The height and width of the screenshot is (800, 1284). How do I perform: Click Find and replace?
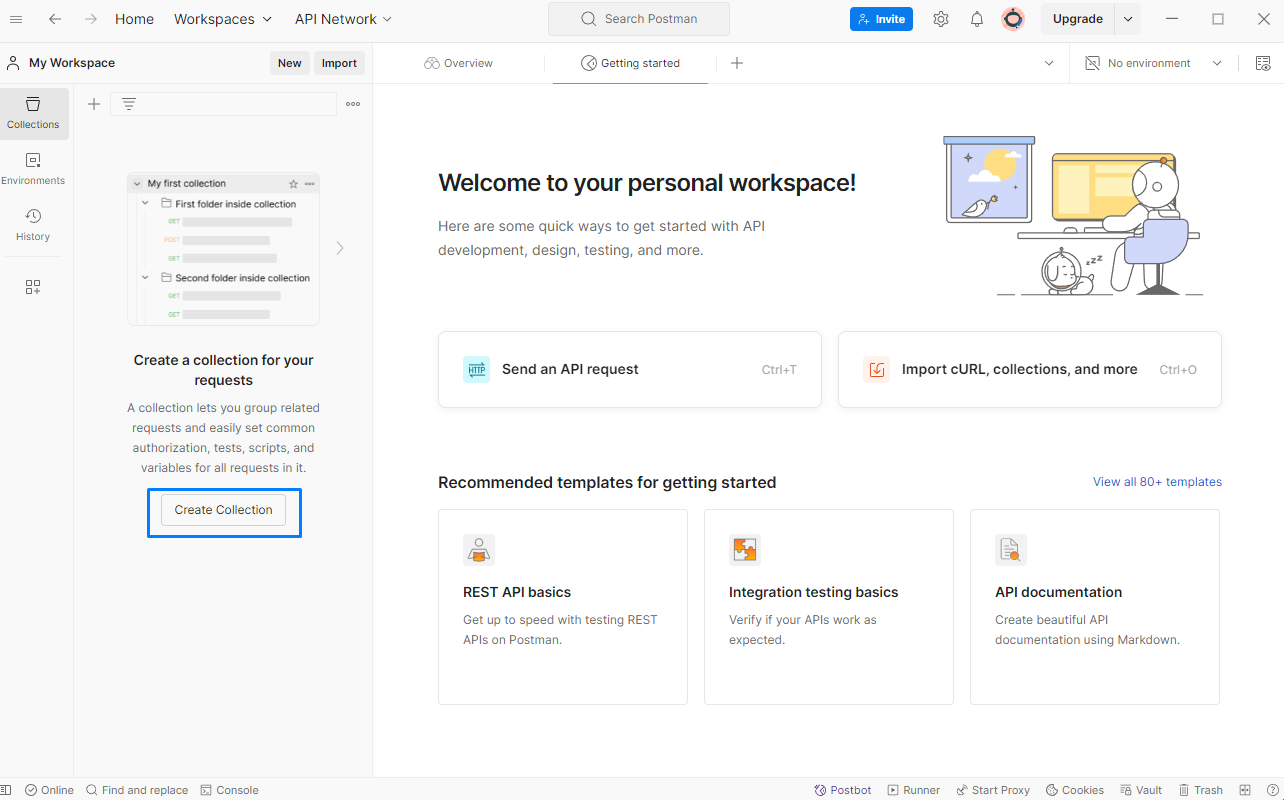pyautogui.click(x=136, y=790)
